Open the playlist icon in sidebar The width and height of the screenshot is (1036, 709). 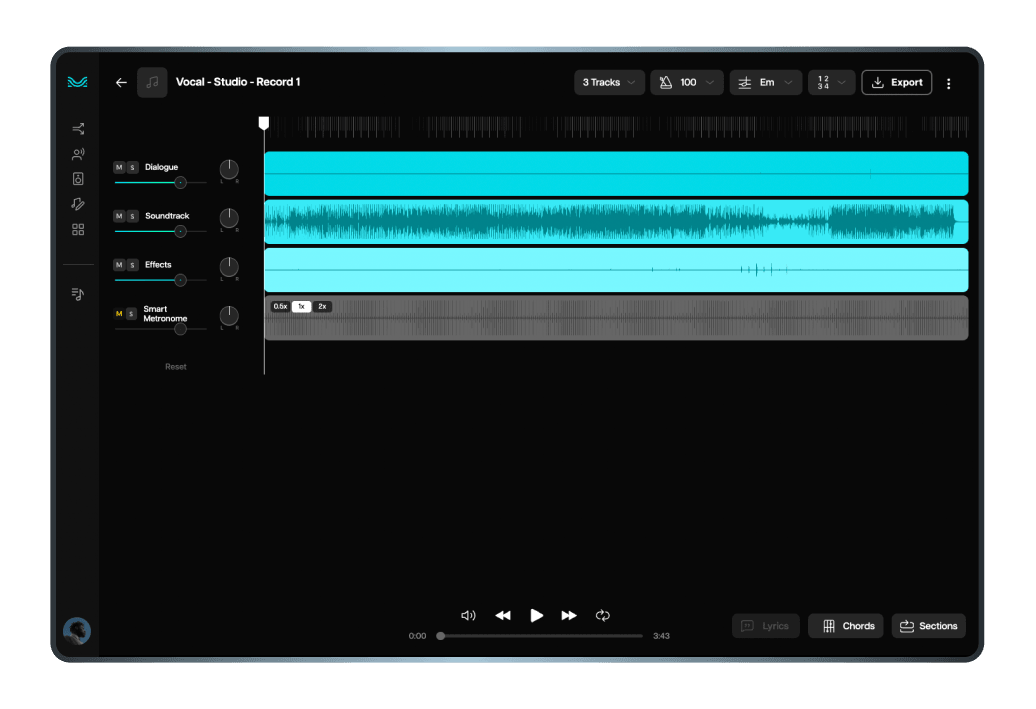(x=78, y=294)
